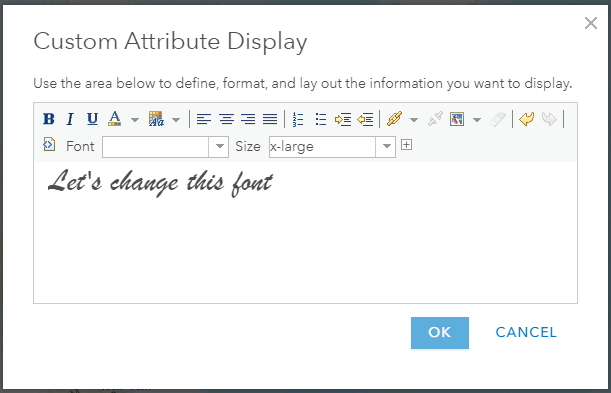Image resolution: width=611 pixels, height=393 pixels.
Task: Click the CANCEL button
Action: (526, 332)
